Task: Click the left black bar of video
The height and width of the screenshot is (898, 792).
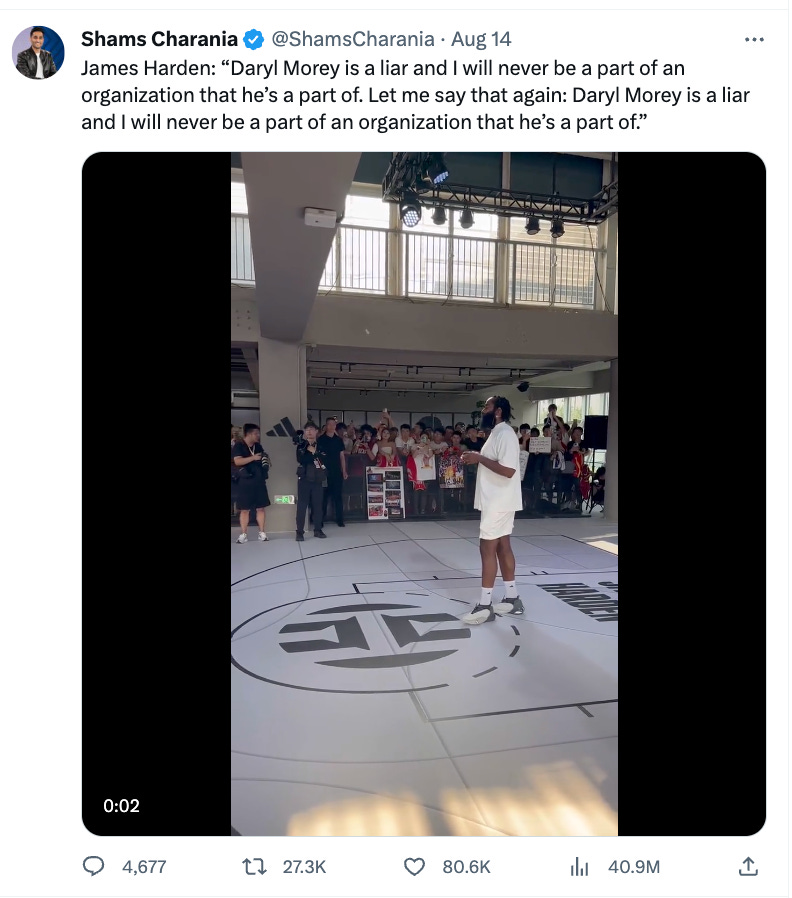Action: point(156,494)
